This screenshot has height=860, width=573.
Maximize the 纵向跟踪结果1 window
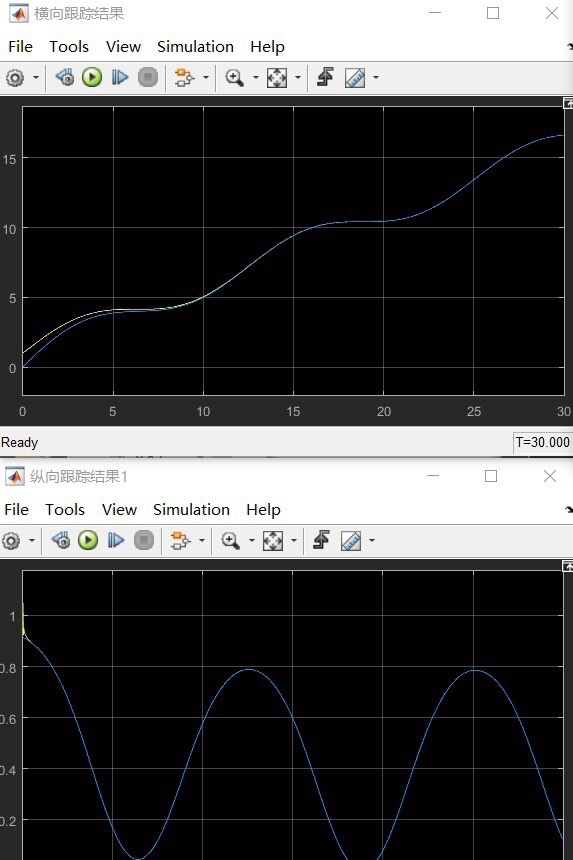491,476
